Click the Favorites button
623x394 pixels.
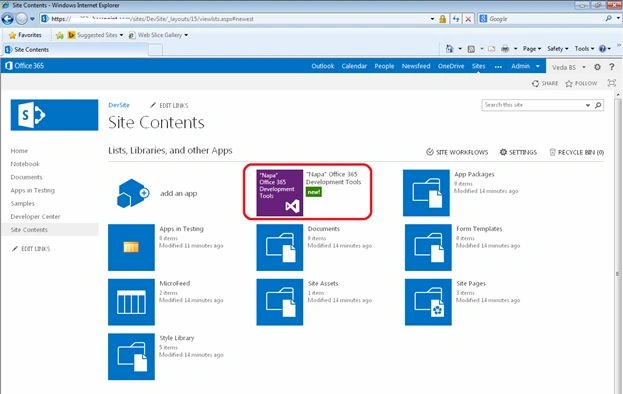(25, 35)
